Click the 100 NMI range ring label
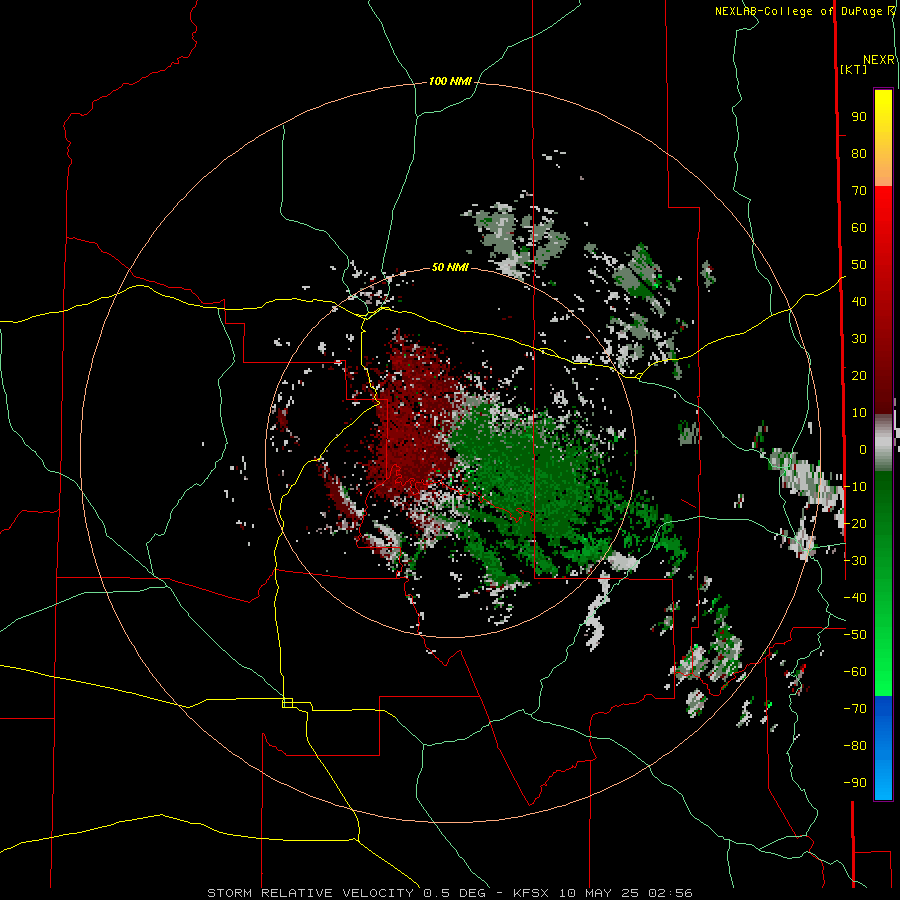 450,82
